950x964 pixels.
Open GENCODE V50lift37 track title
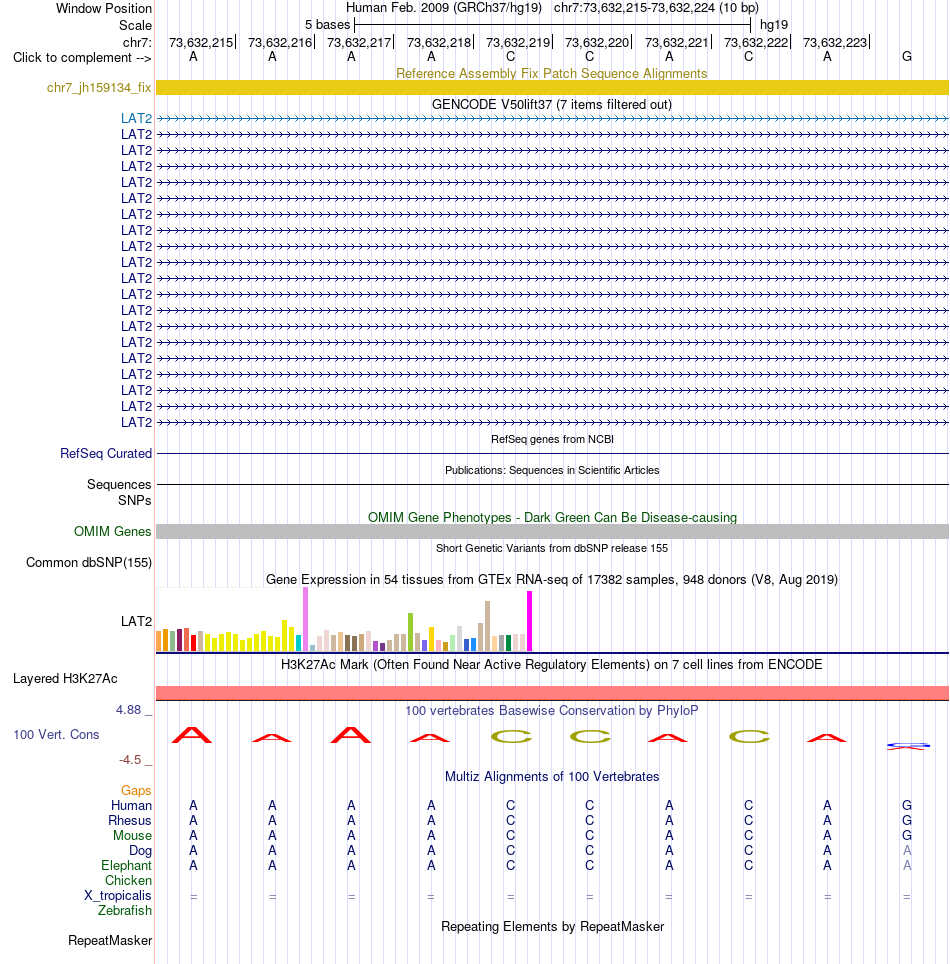point(552,105)
